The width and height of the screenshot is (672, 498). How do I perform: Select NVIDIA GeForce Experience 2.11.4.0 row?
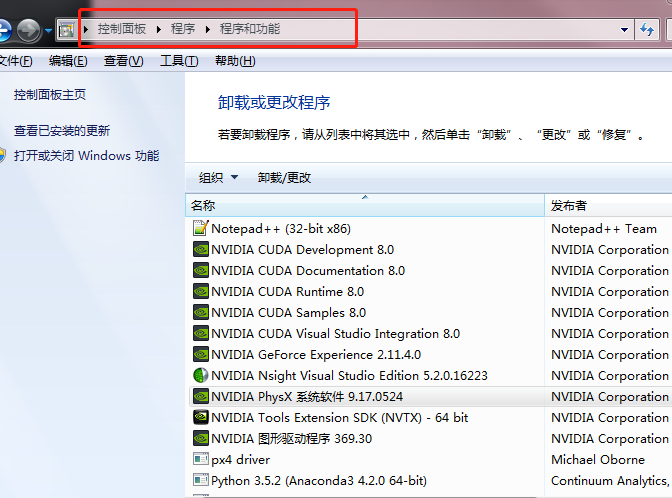(x=430, y=354)
